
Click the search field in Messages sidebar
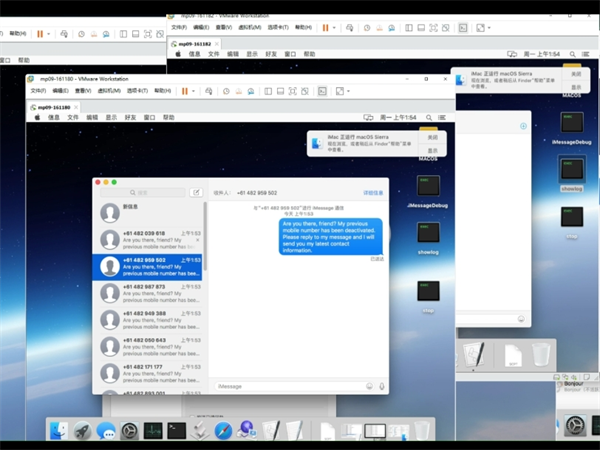[145, 192]
